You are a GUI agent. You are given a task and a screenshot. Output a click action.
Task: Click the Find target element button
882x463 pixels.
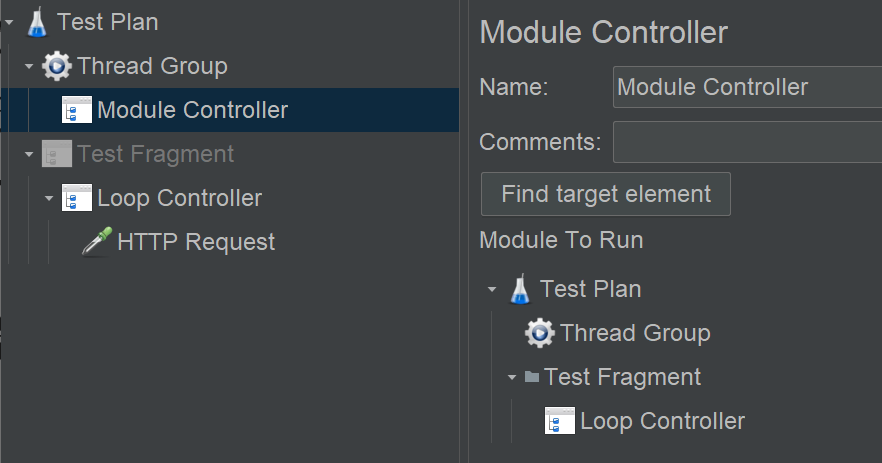pos(606,194)
